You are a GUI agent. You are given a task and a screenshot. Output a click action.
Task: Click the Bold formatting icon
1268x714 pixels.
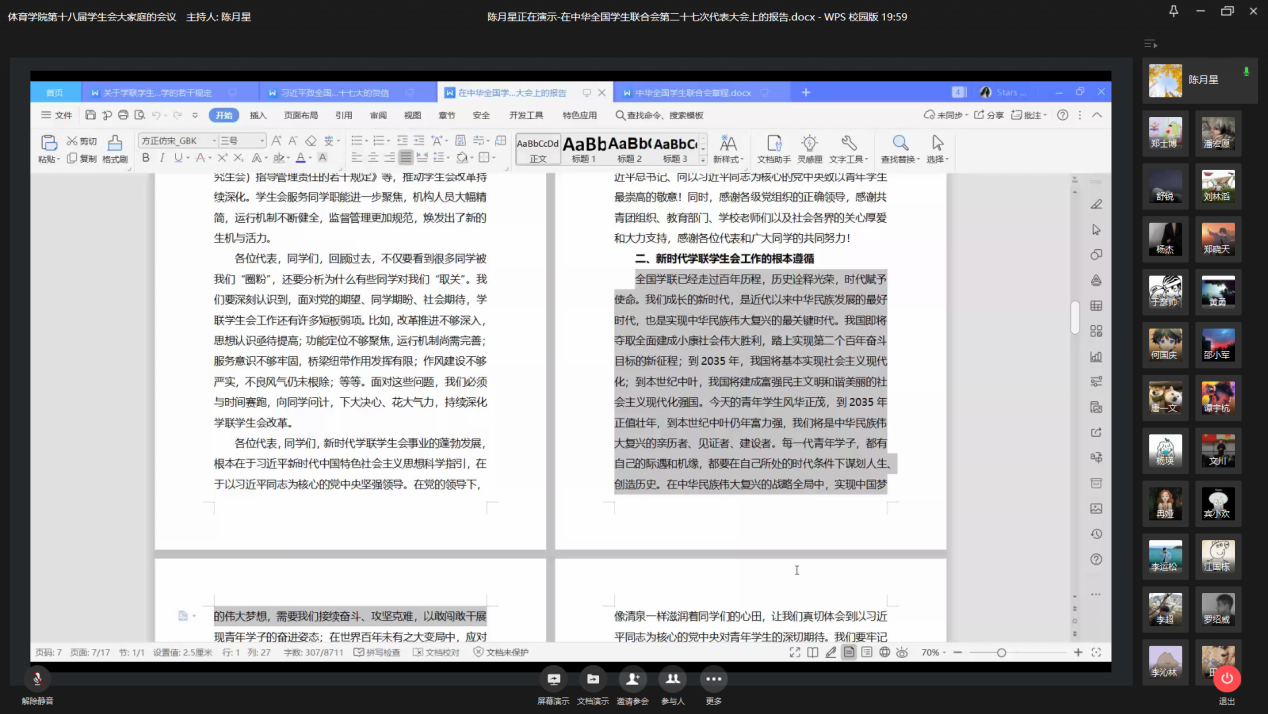(x=146, y=158)
